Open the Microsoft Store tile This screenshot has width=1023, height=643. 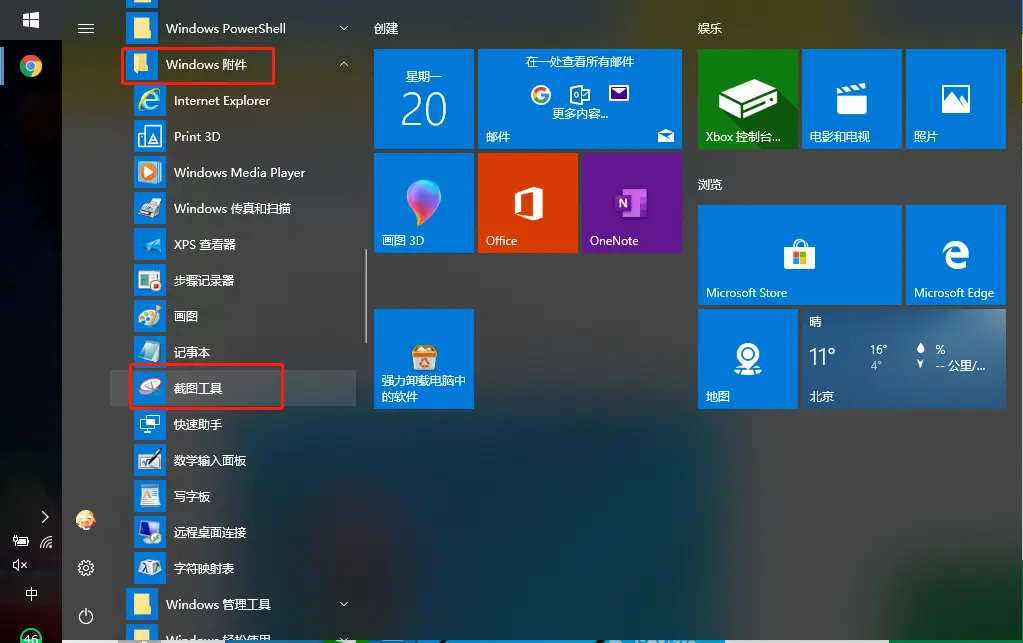[x=799, y=254]
